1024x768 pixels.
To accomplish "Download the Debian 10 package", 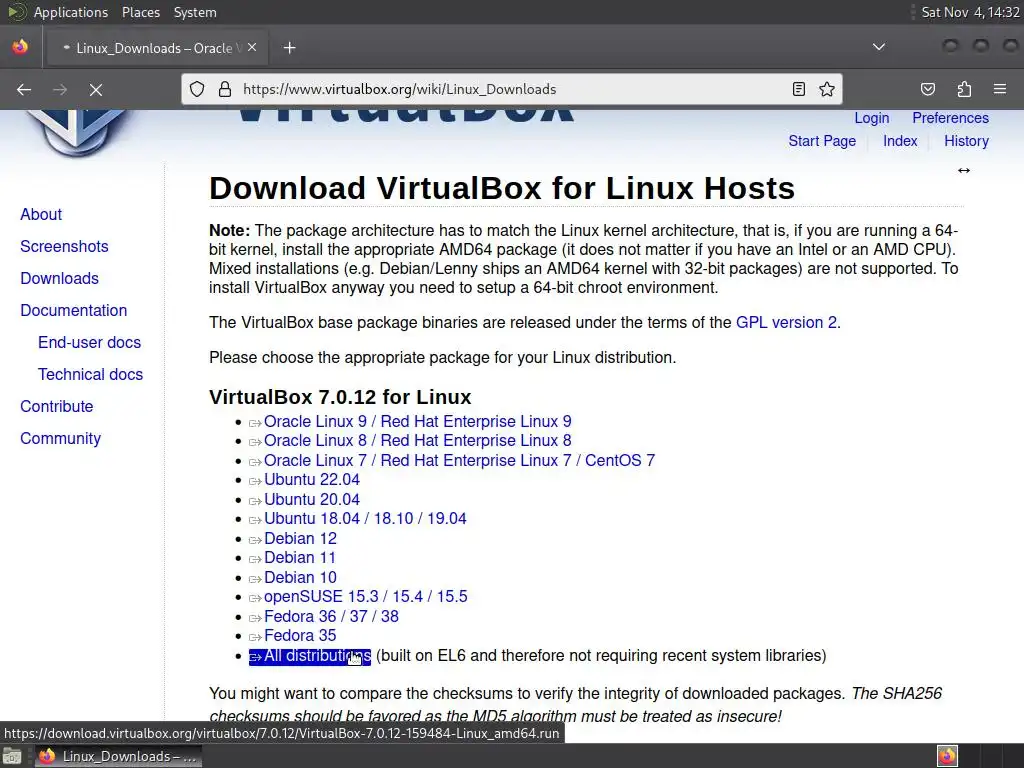I will coord(300,577).
